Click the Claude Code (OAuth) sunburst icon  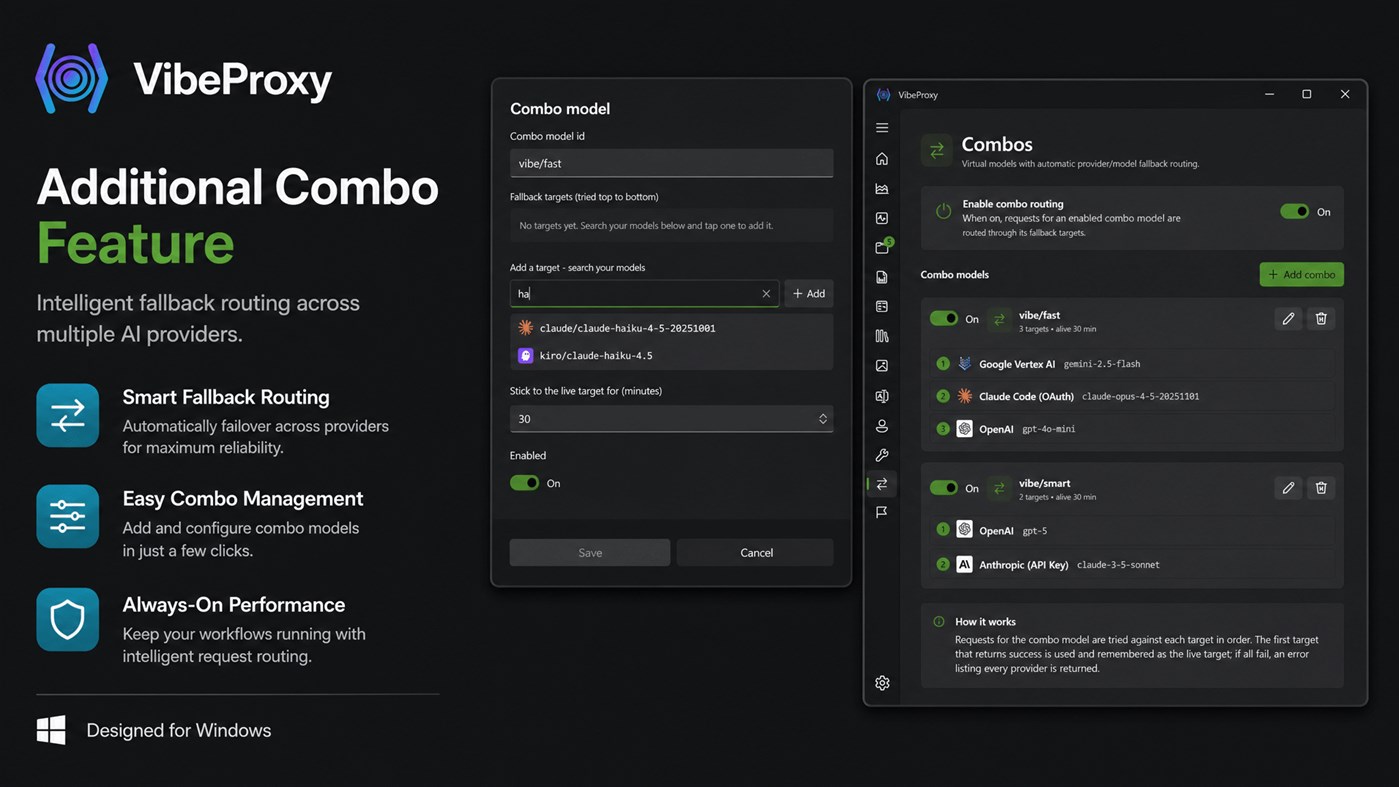965,396
